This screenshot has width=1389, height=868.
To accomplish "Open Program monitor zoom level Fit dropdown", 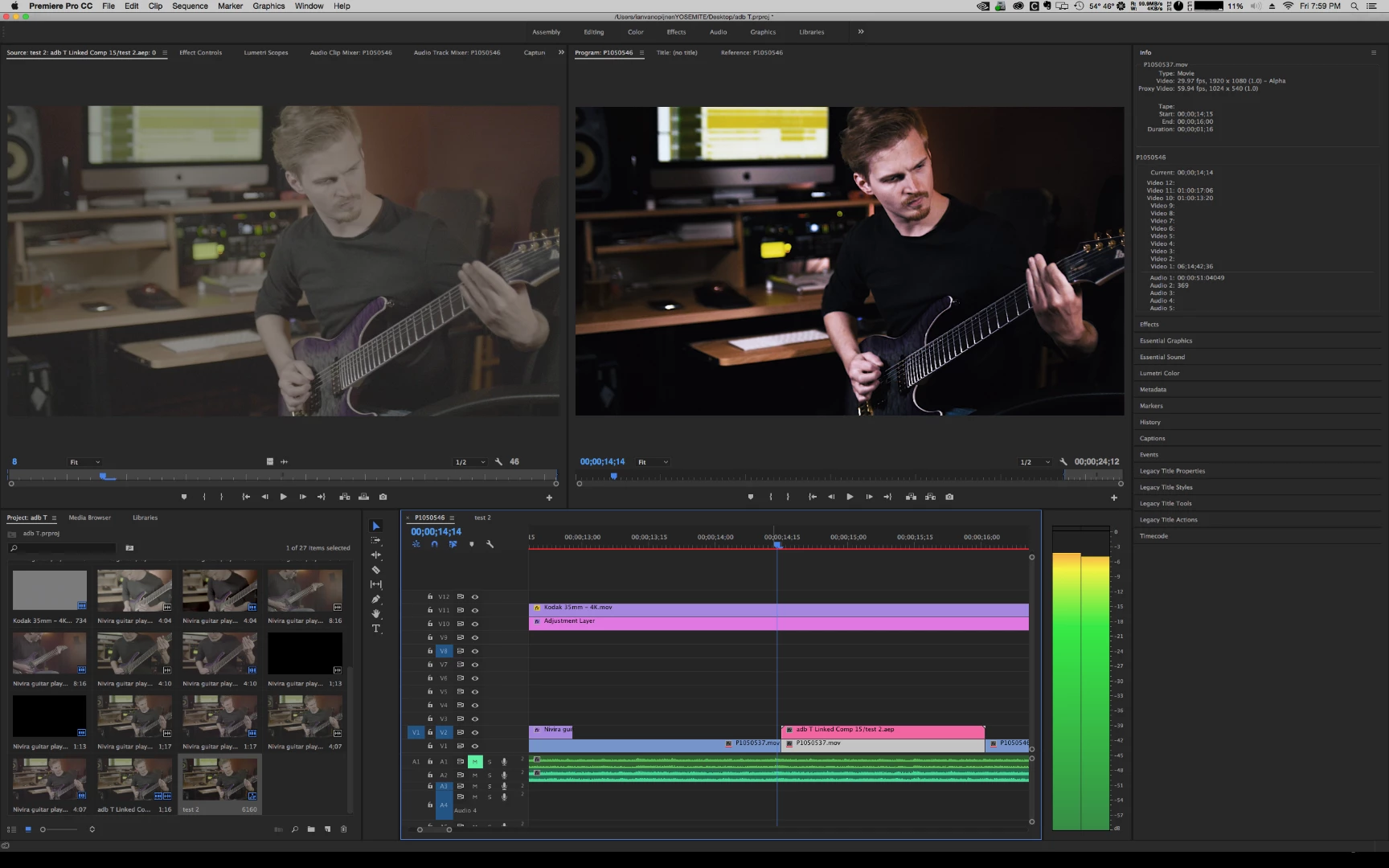I will (x=653, y=462).
